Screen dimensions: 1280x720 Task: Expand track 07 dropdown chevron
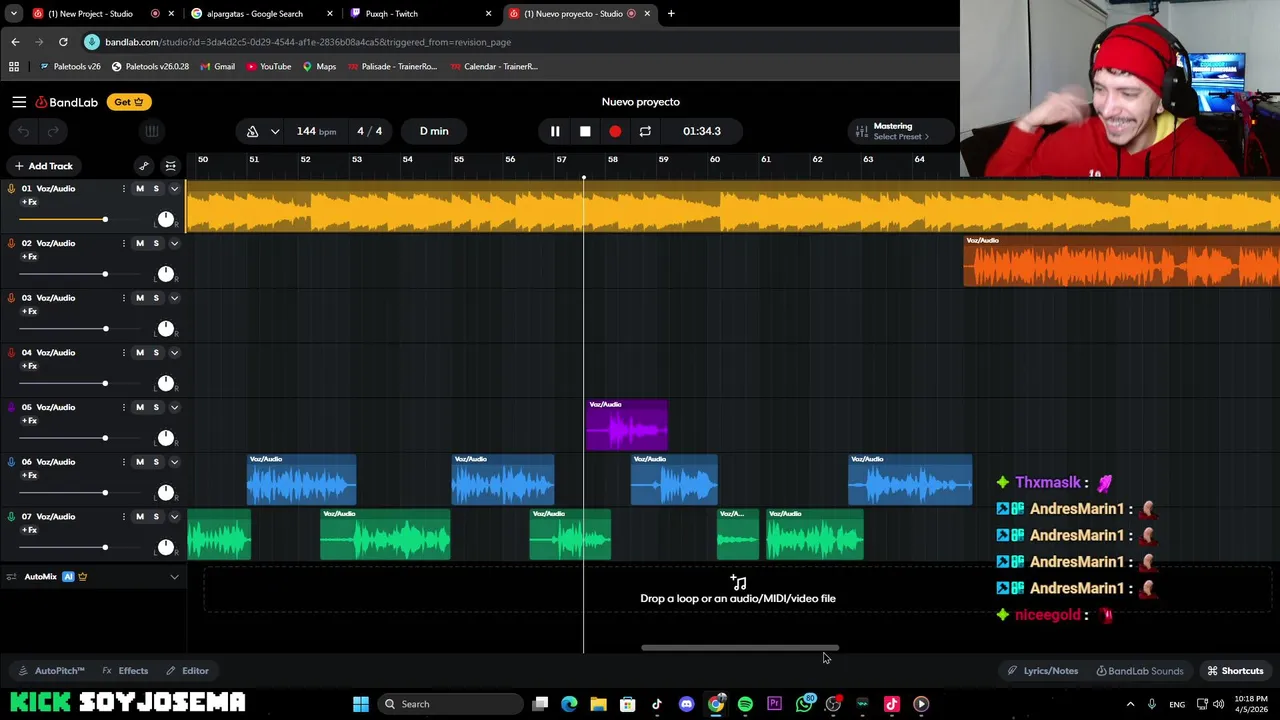[x=174, y=517]
